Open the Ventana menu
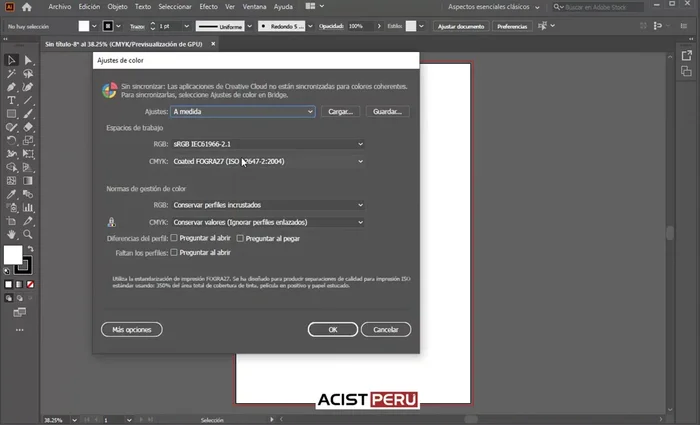The image size is (700, 425). click(x=254, y=7)
